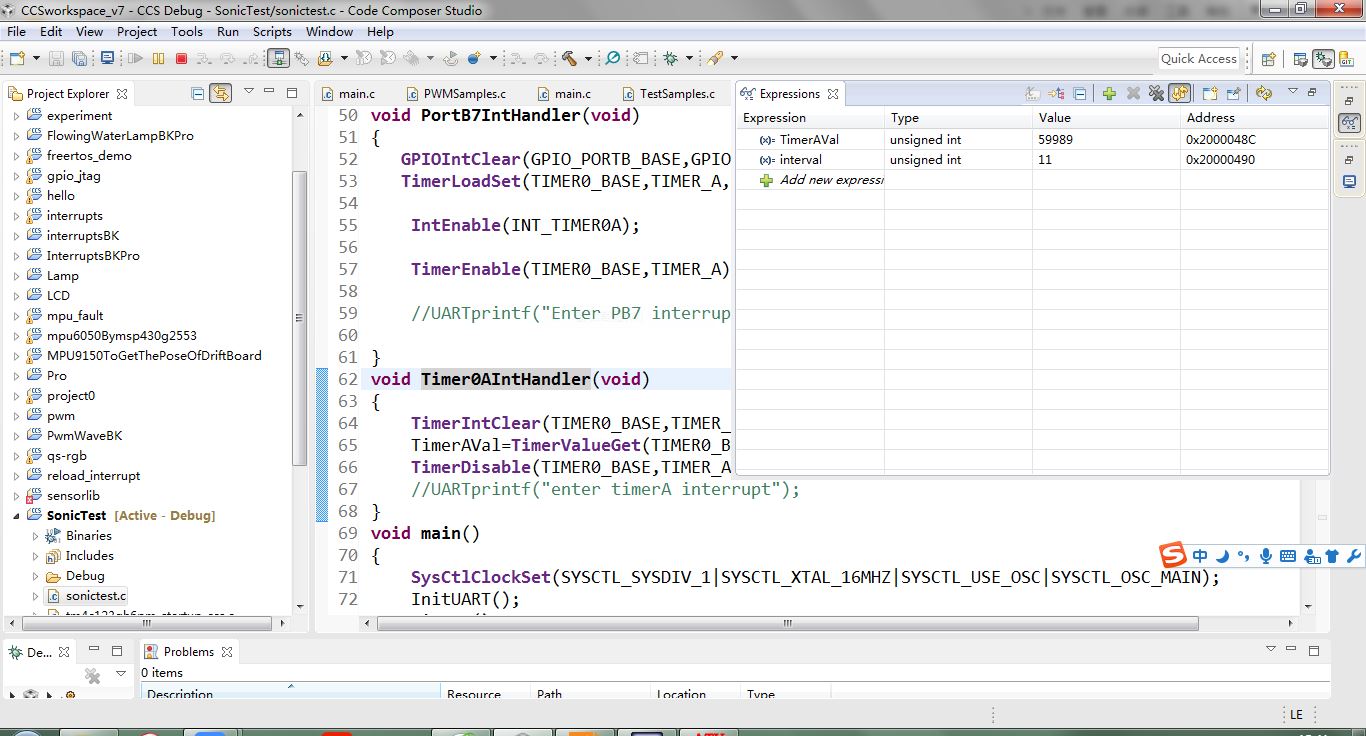Add a new expression with green plus icon
The width and height of the screenshot is (1366, 736).
click(x=1109, y=93)
